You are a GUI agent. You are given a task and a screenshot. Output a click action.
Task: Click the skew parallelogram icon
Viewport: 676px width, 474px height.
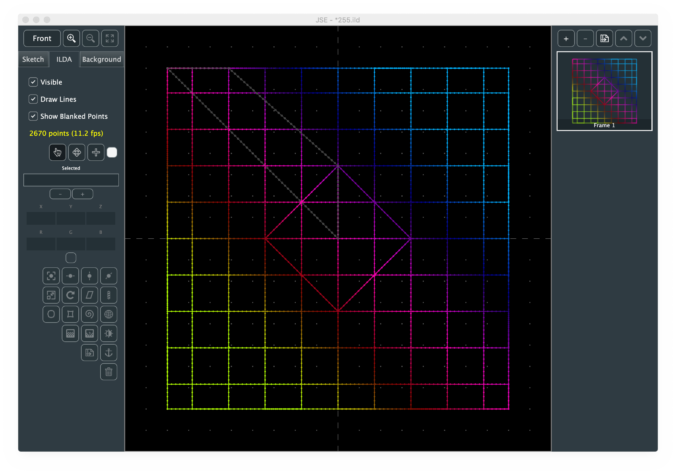[x=89, y=295]
